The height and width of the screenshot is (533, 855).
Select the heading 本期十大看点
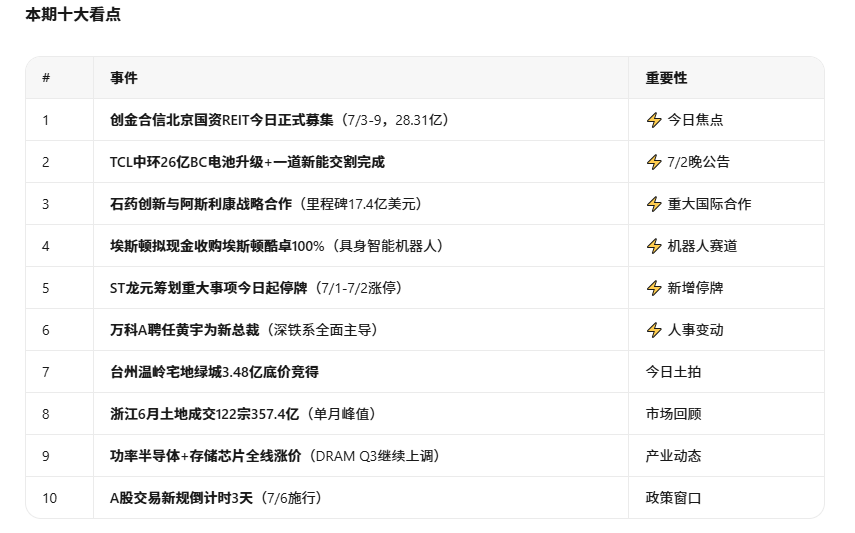point(73,15)
